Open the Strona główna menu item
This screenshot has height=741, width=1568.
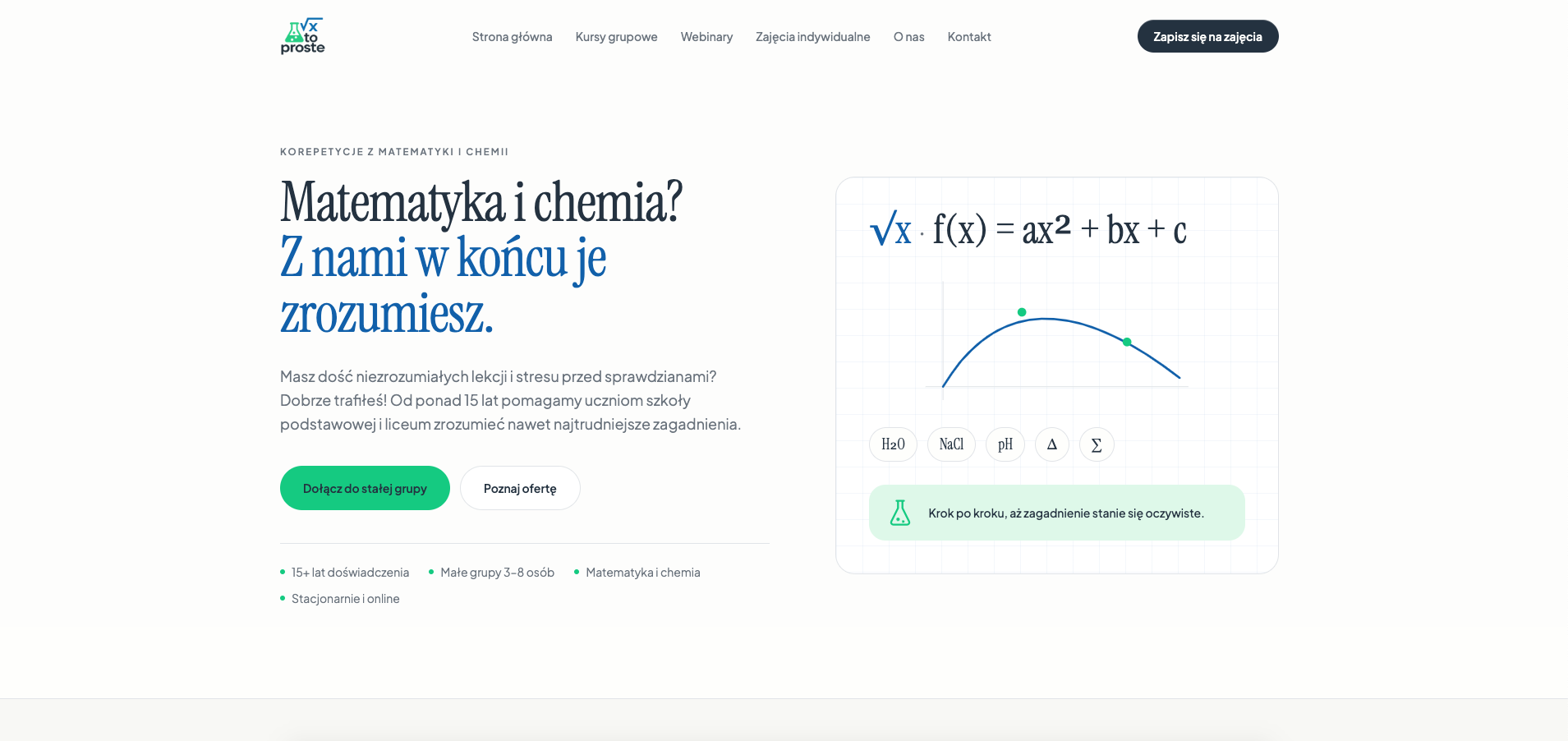512,37
